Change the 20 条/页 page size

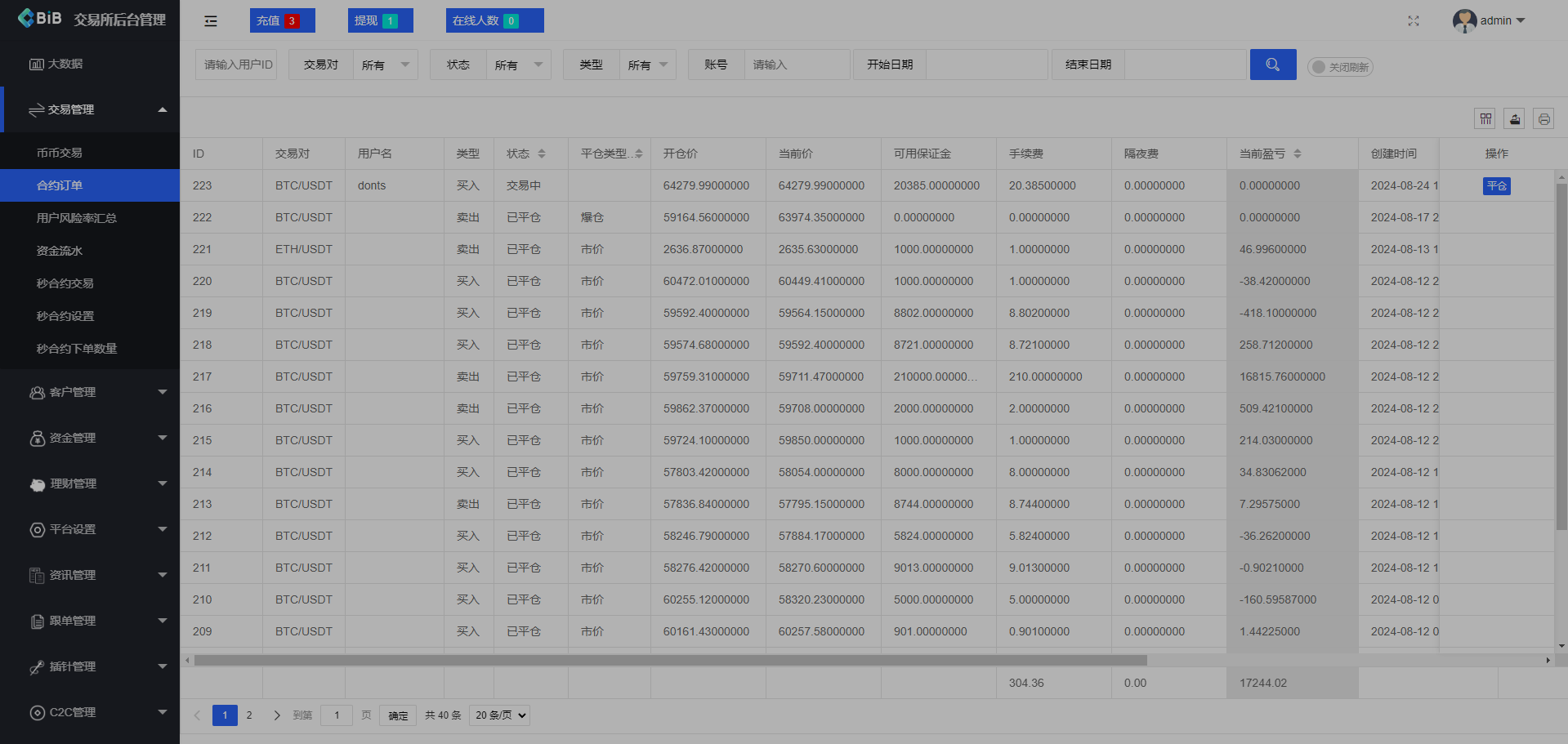[x=500, y=715]
